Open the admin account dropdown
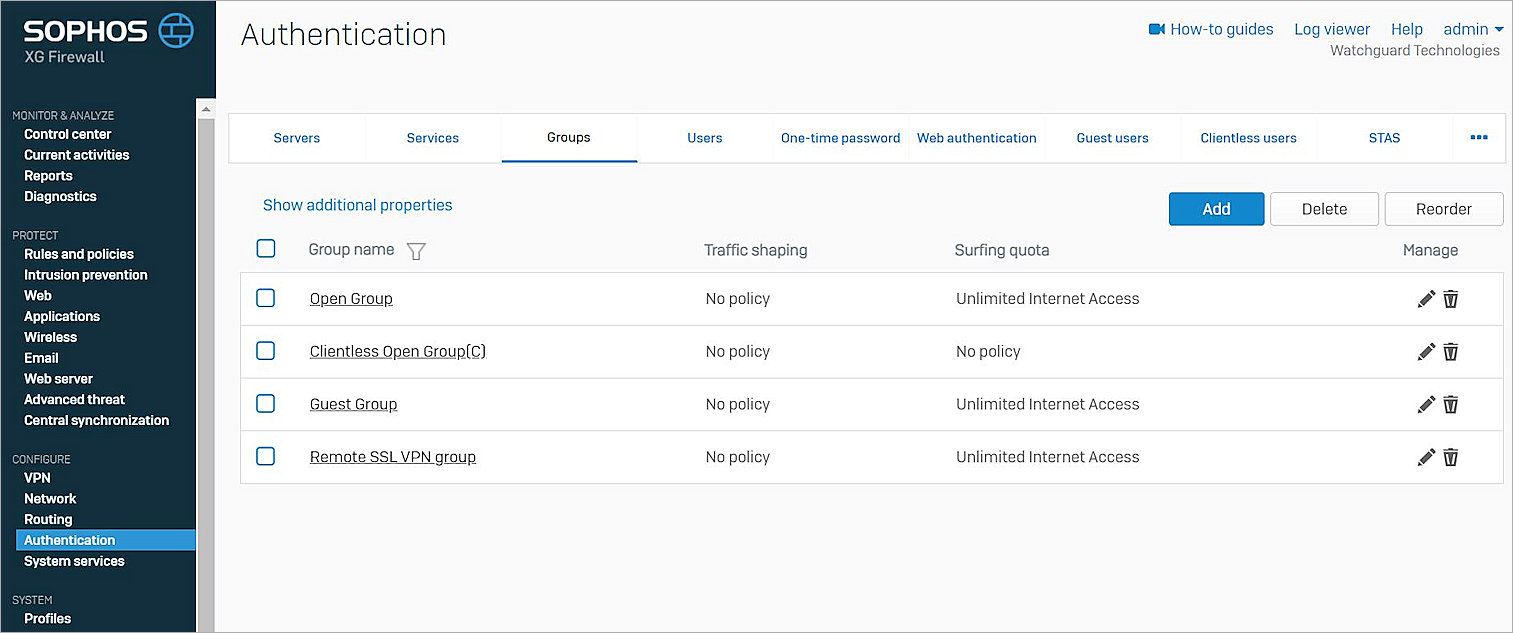Image resolution: width=1513 pixels, height=633 pixels. pos(1472,29)
